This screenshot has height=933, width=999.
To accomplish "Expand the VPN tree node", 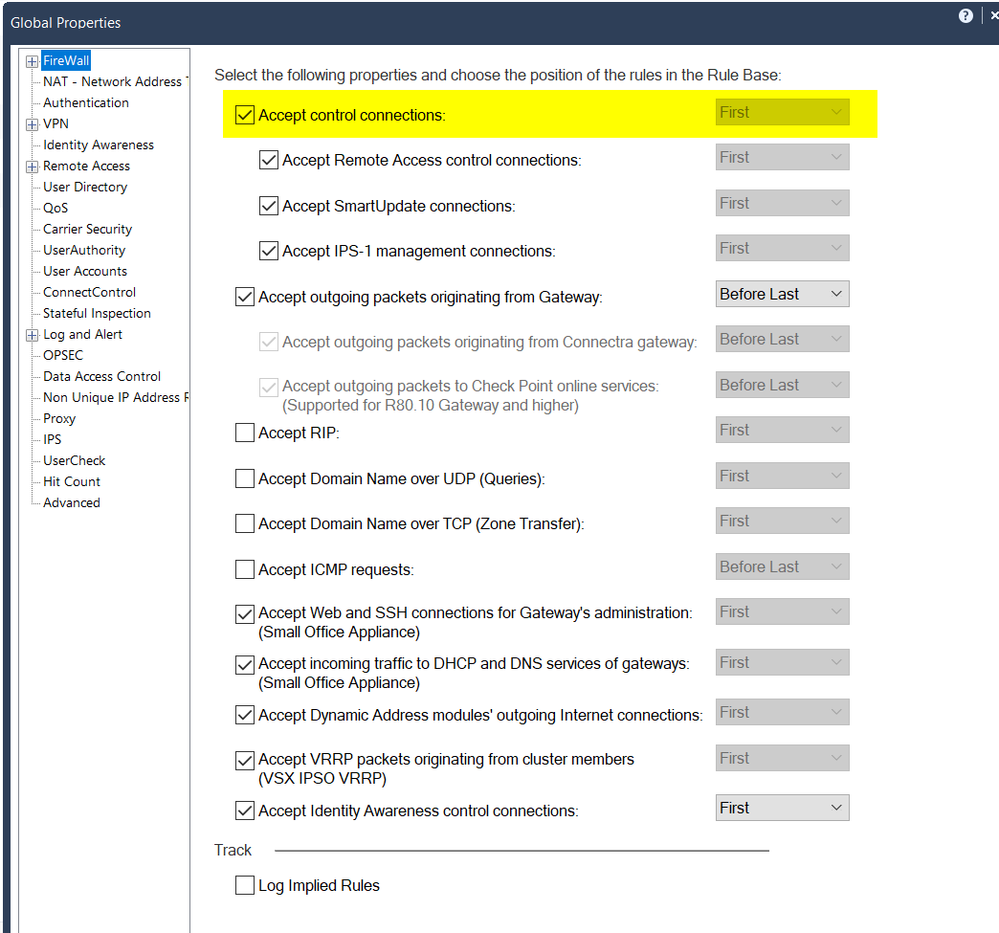I will (x=32, y=124).
